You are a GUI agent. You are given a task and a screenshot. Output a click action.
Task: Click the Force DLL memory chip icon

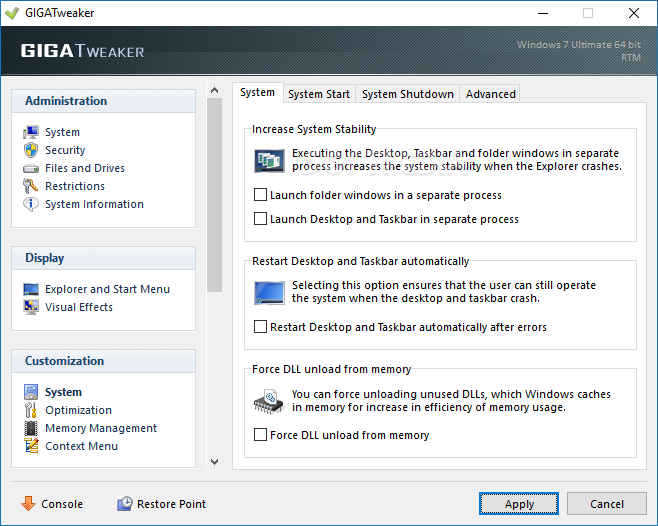(269, 402)
